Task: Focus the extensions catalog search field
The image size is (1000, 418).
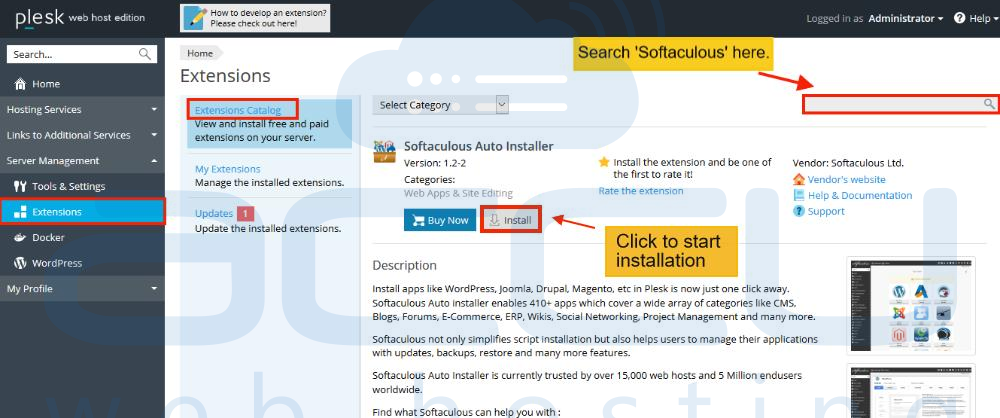Action: (900, 104)
